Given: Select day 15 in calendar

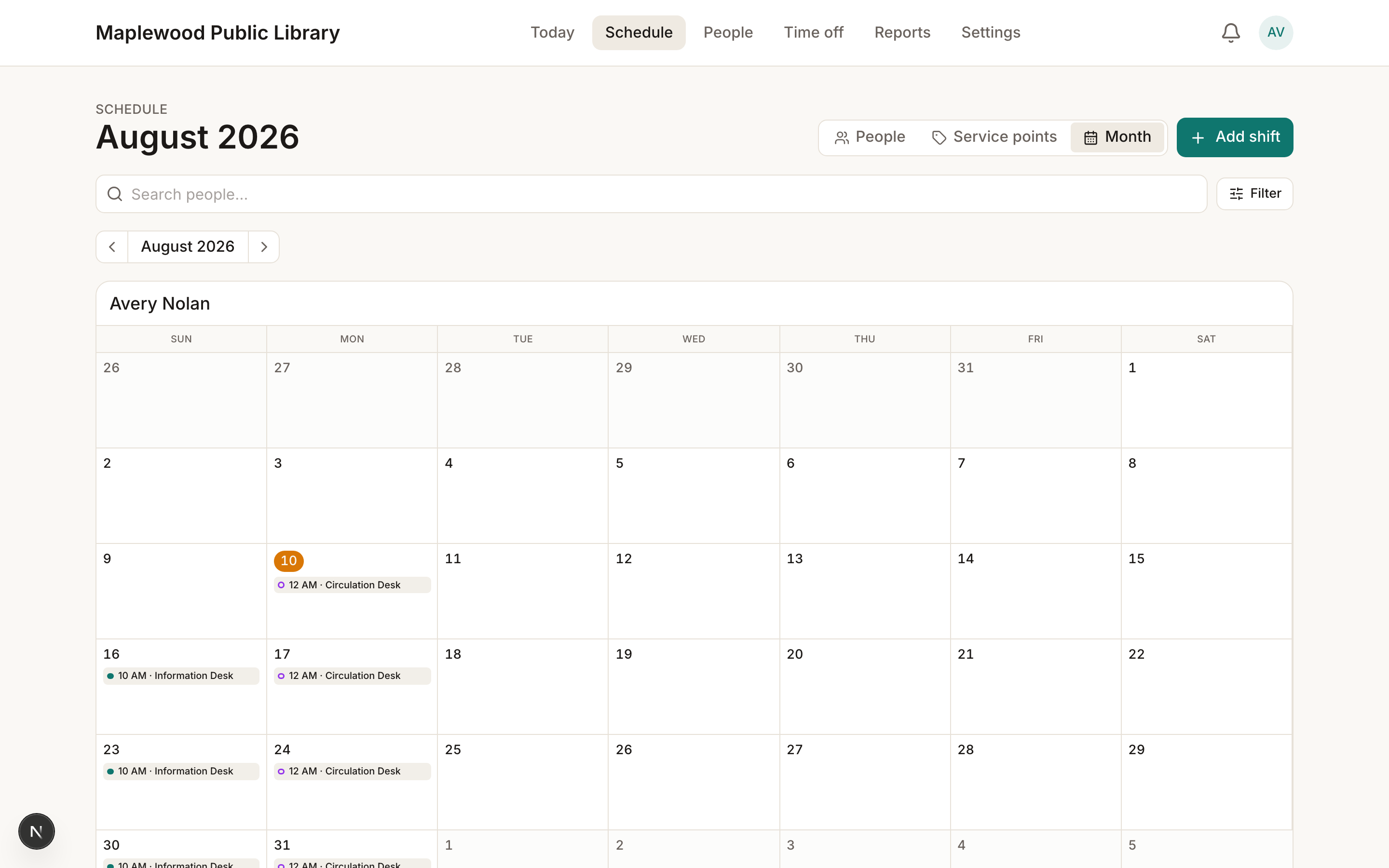Looking at the screenshot, I should pos(1206,591).
